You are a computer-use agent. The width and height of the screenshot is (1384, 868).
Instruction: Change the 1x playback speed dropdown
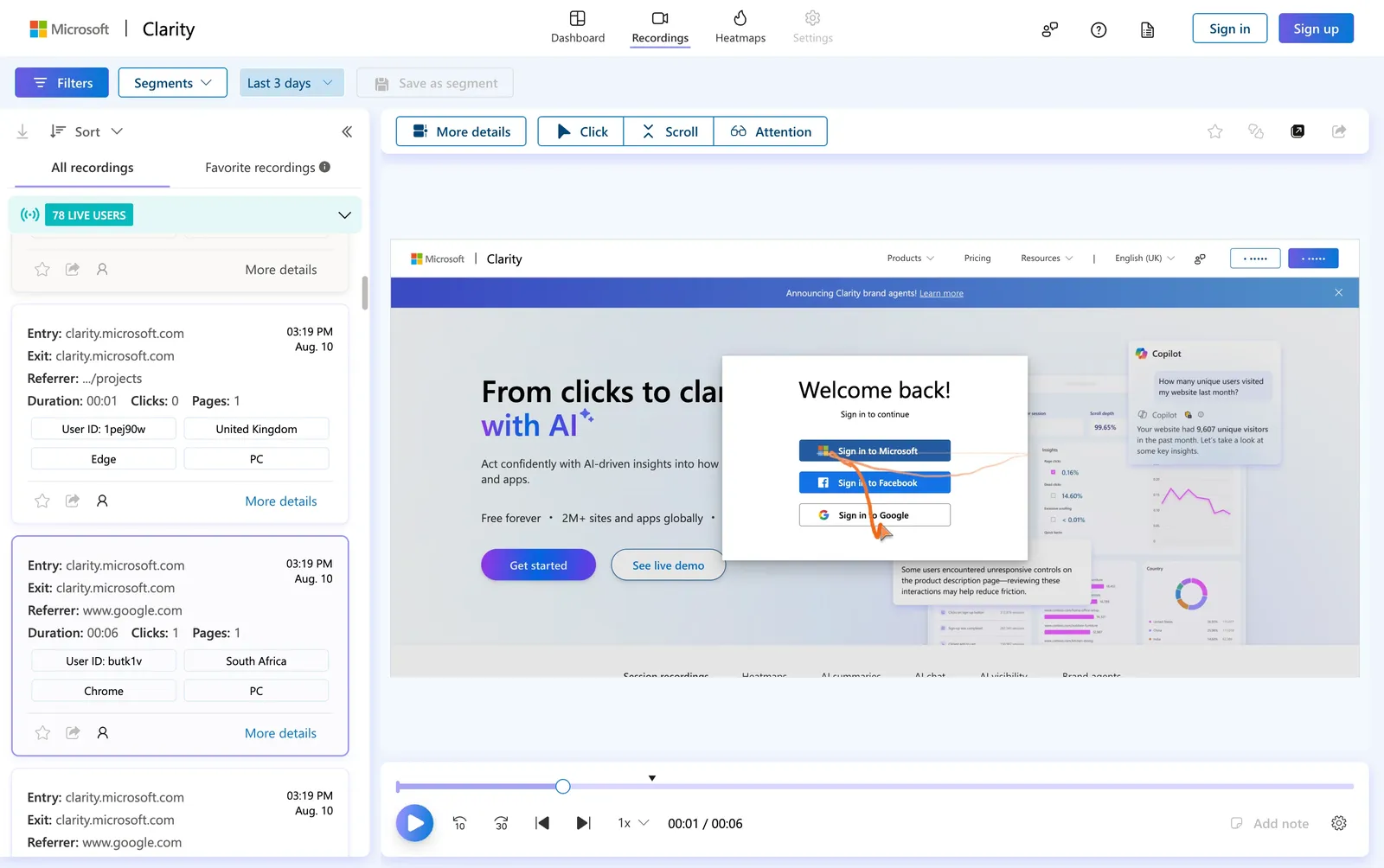(632, 823)
